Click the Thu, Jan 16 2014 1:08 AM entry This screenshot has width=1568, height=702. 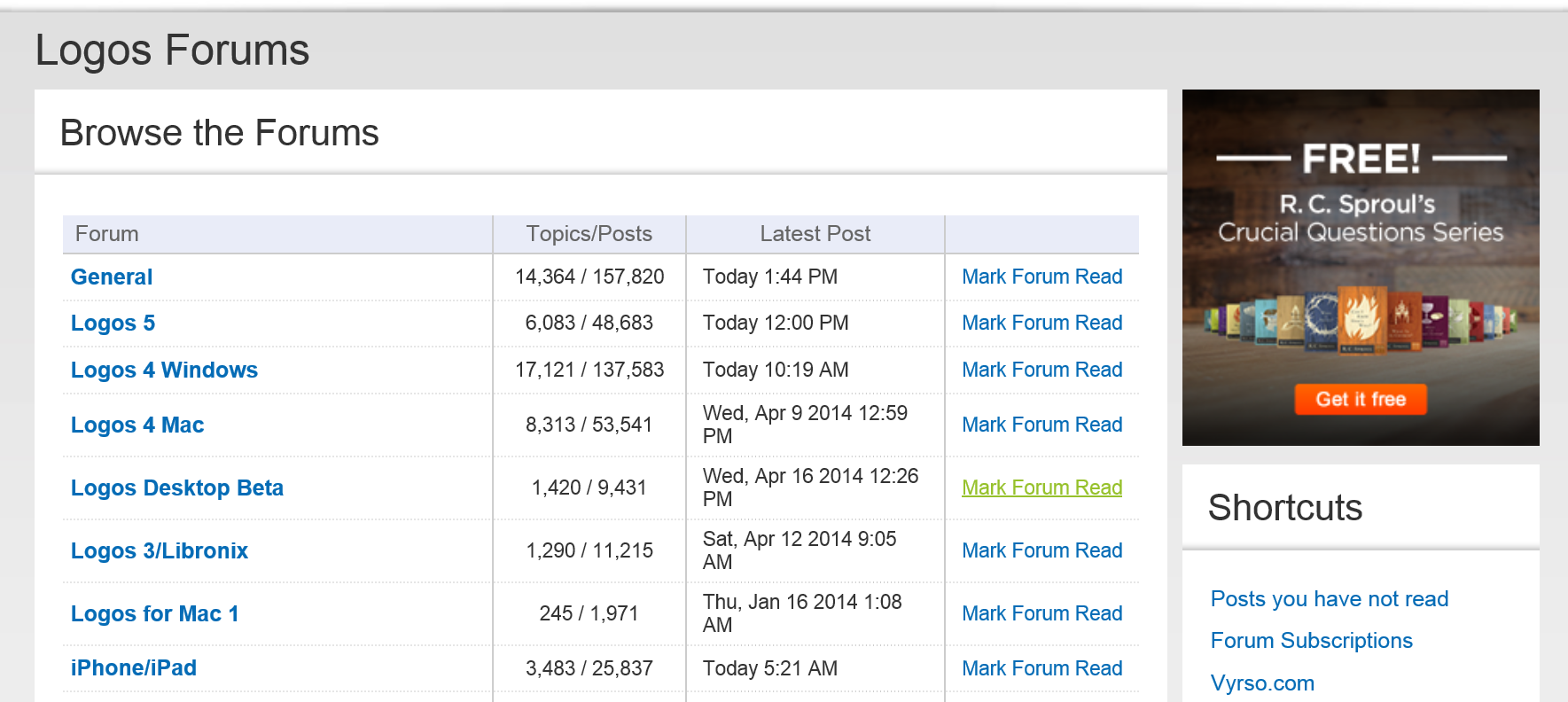802,614
